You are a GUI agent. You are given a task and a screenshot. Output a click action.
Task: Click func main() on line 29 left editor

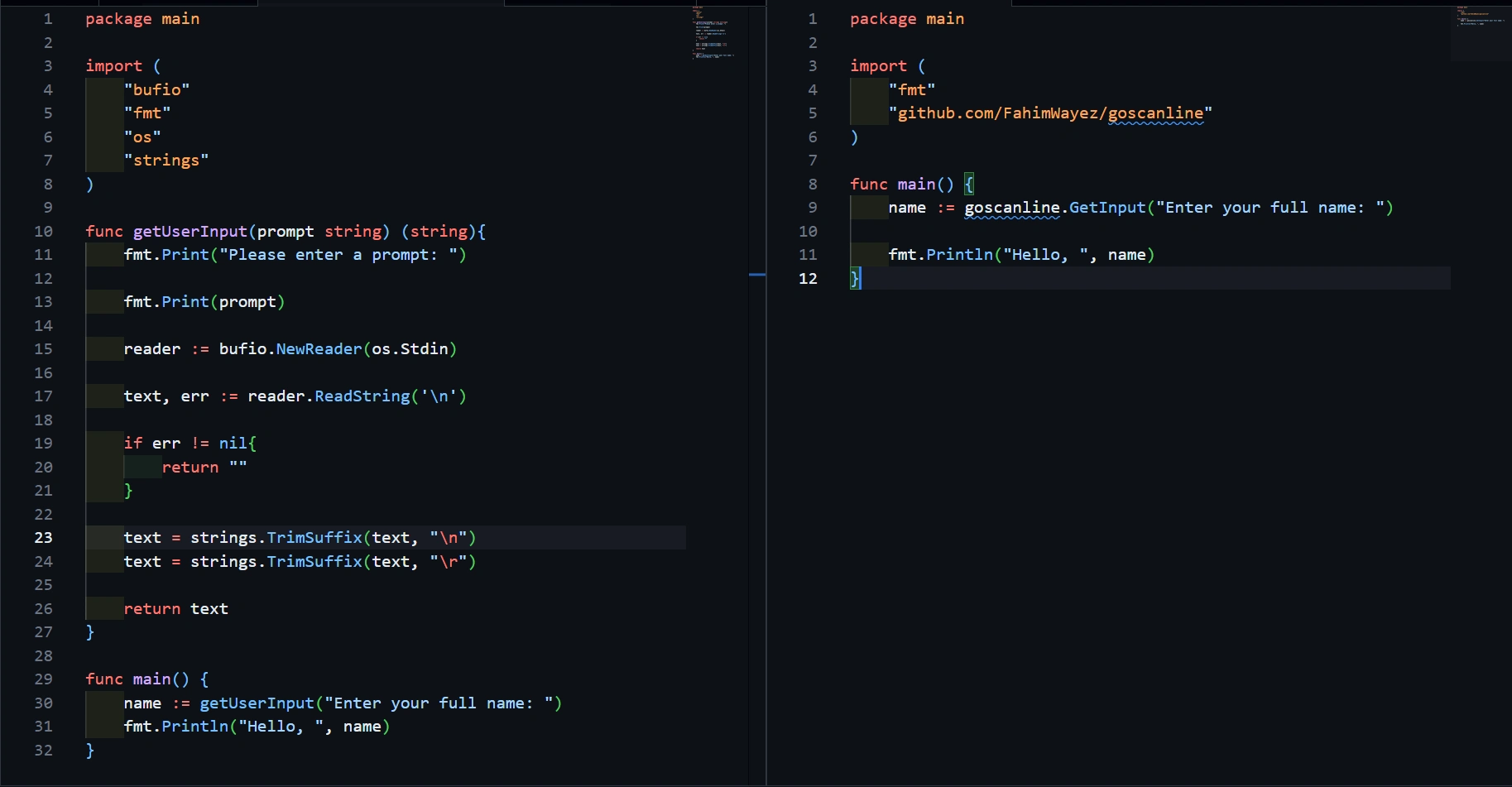coord(147,679)
